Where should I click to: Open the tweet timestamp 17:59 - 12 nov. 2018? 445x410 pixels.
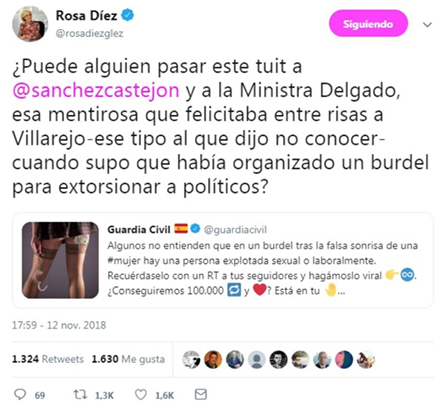tap(59, 325)
